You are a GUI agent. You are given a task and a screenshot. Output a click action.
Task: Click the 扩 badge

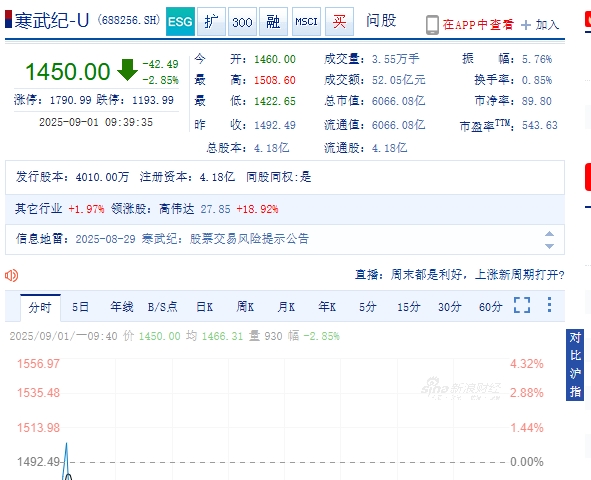[x=211, y=21]
